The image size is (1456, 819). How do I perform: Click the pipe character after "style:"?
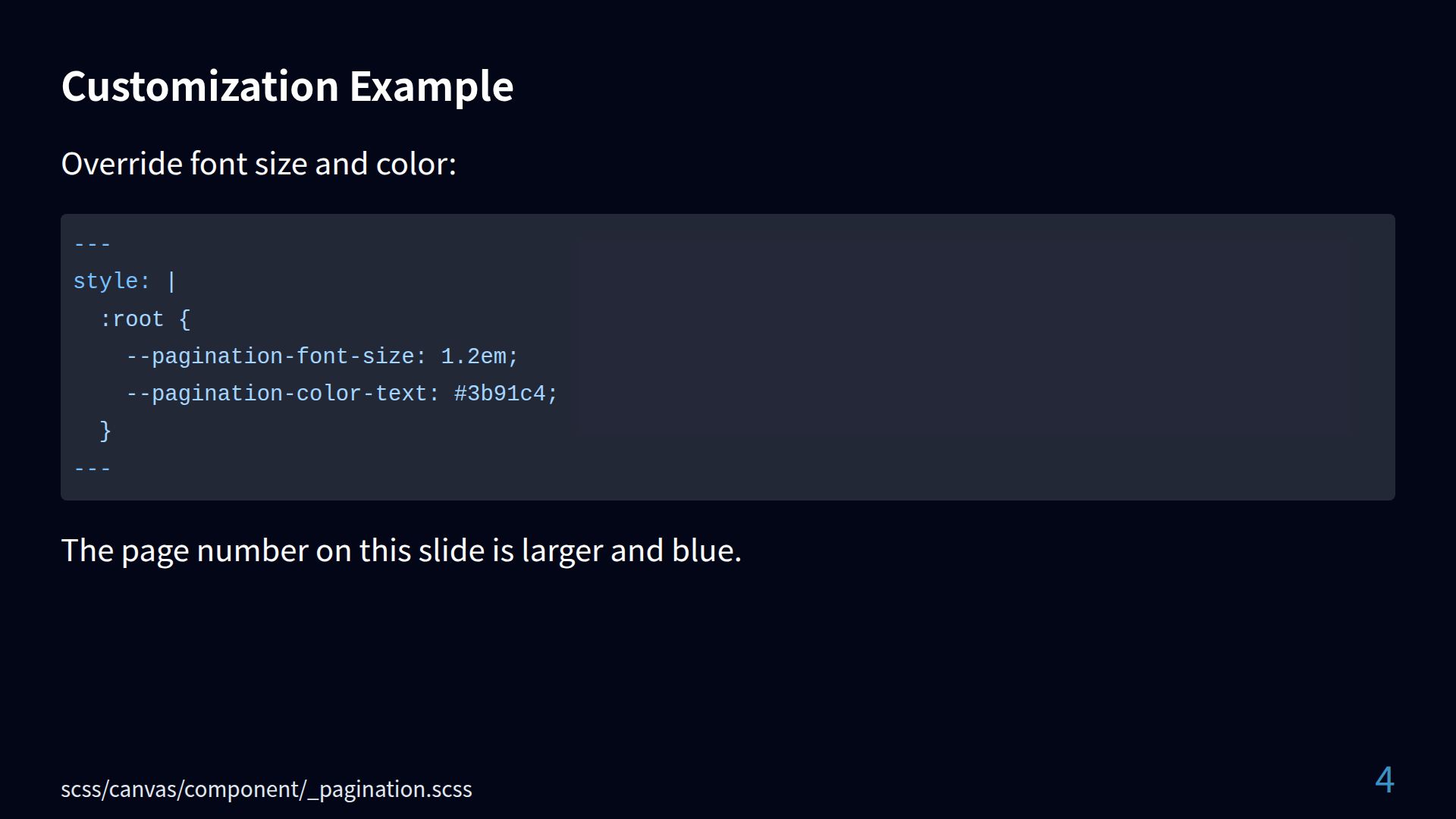click(171, 281)
